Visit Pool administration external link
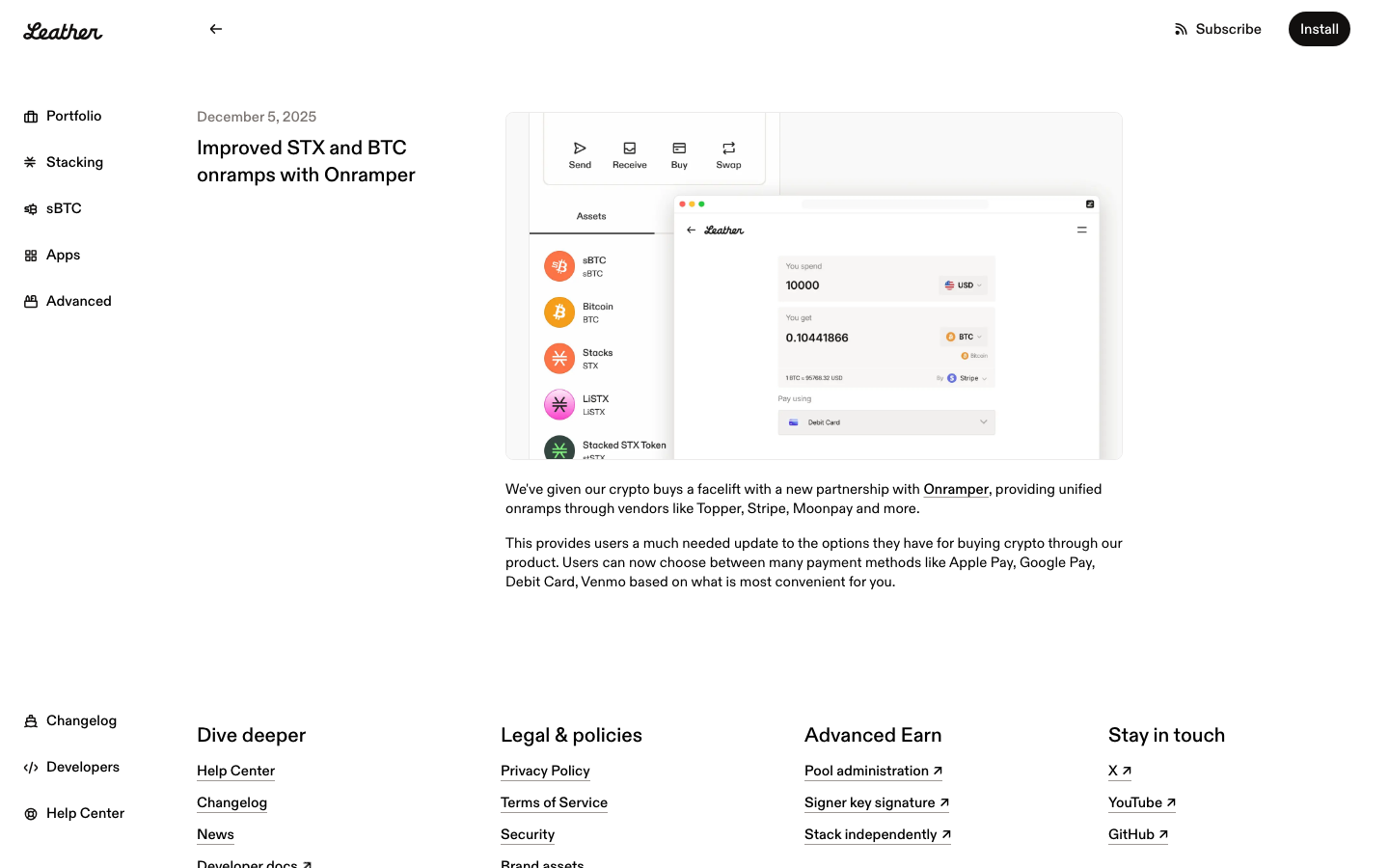 873,771
